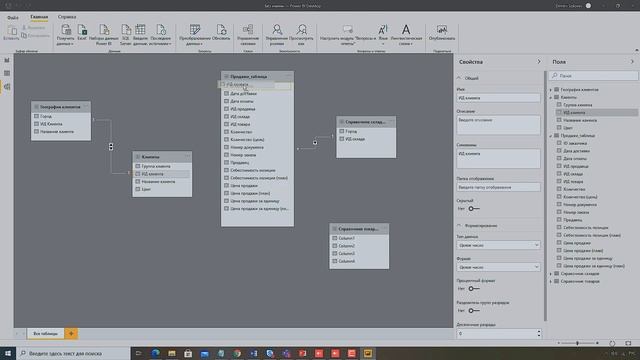Switch to the Справка ribbon tab
The width and height of the screenshot is (640, 360).
pyautogui.click(x=67, y=17)
